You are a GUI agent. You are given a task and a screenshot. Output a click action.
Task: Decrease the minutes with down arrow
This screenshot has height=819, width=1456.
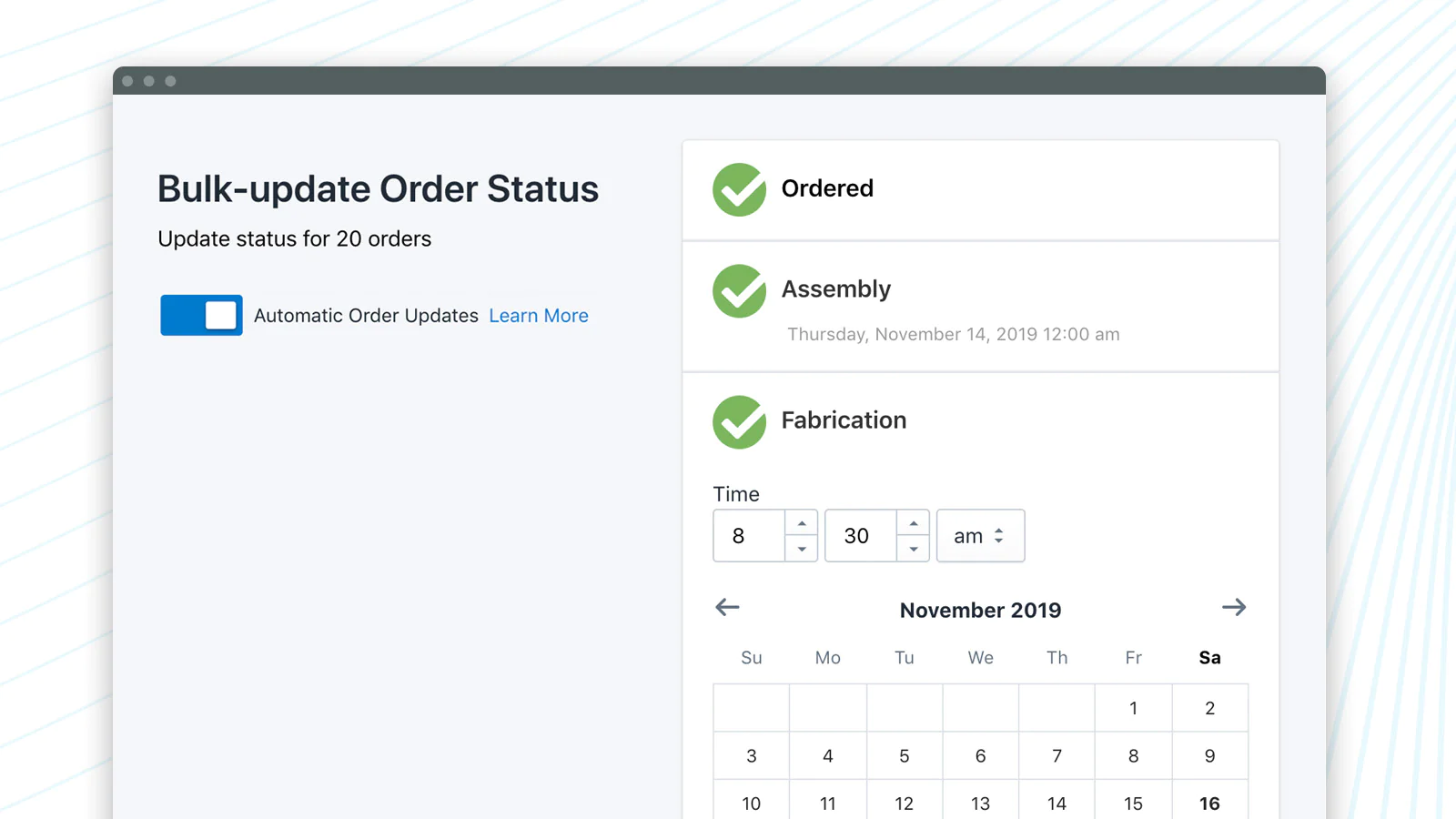point(914,549)
